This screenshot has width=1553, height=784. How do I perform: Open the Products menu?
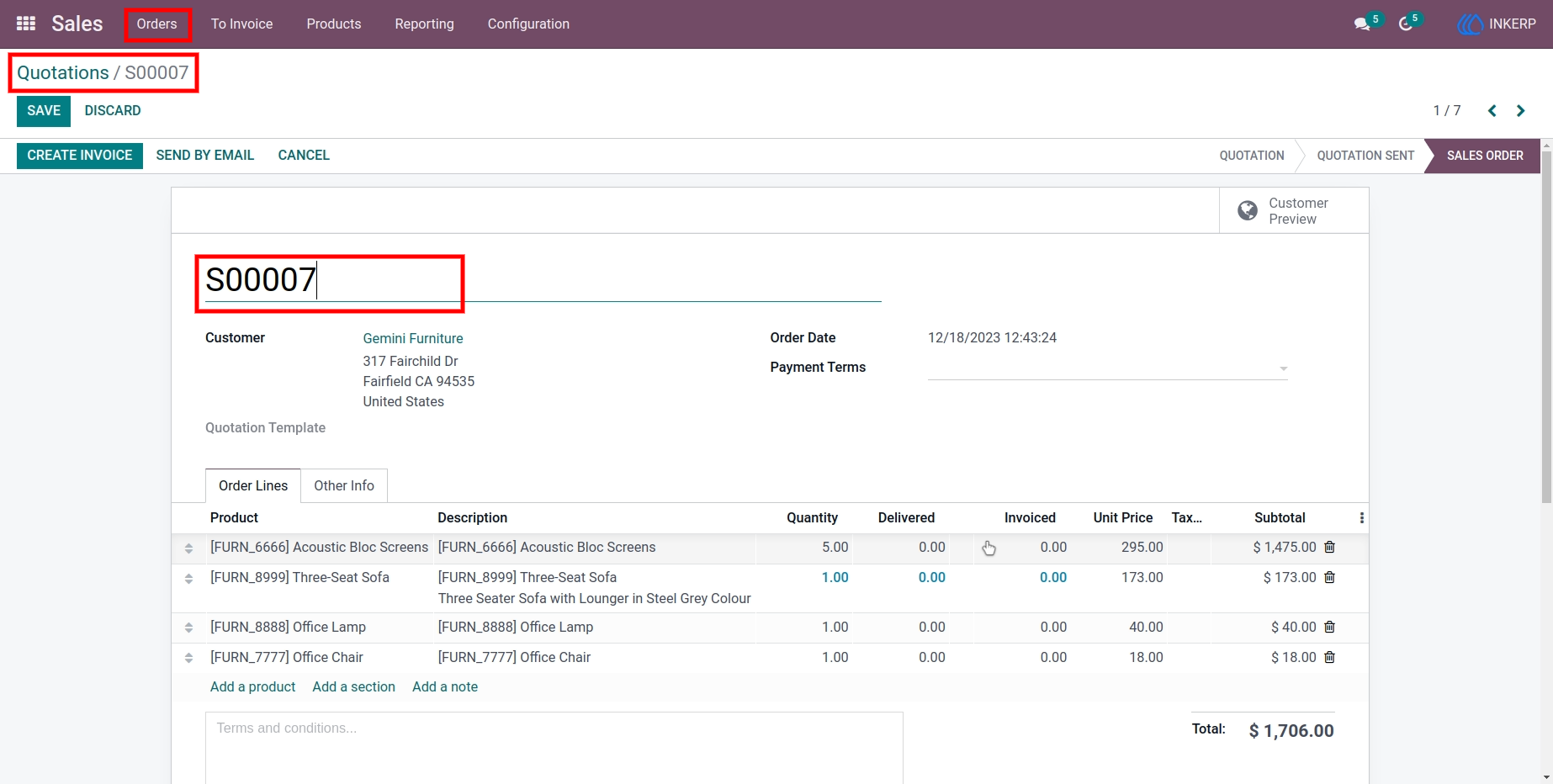[334, 24]
